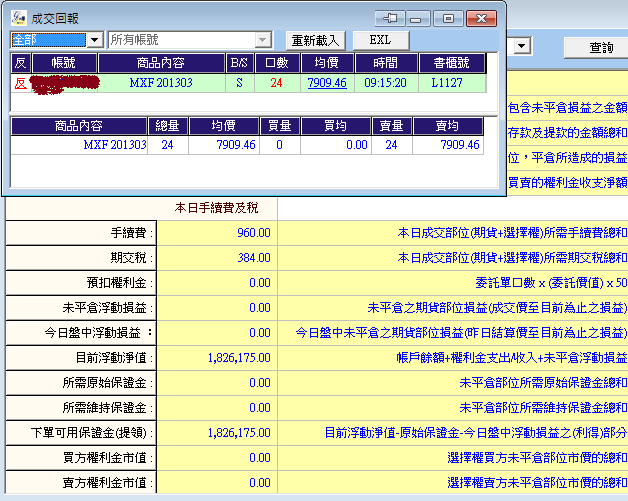Viewport: 628px width, 501px height.
Task: Click the B/S column header
Action: tap(239, 63)
